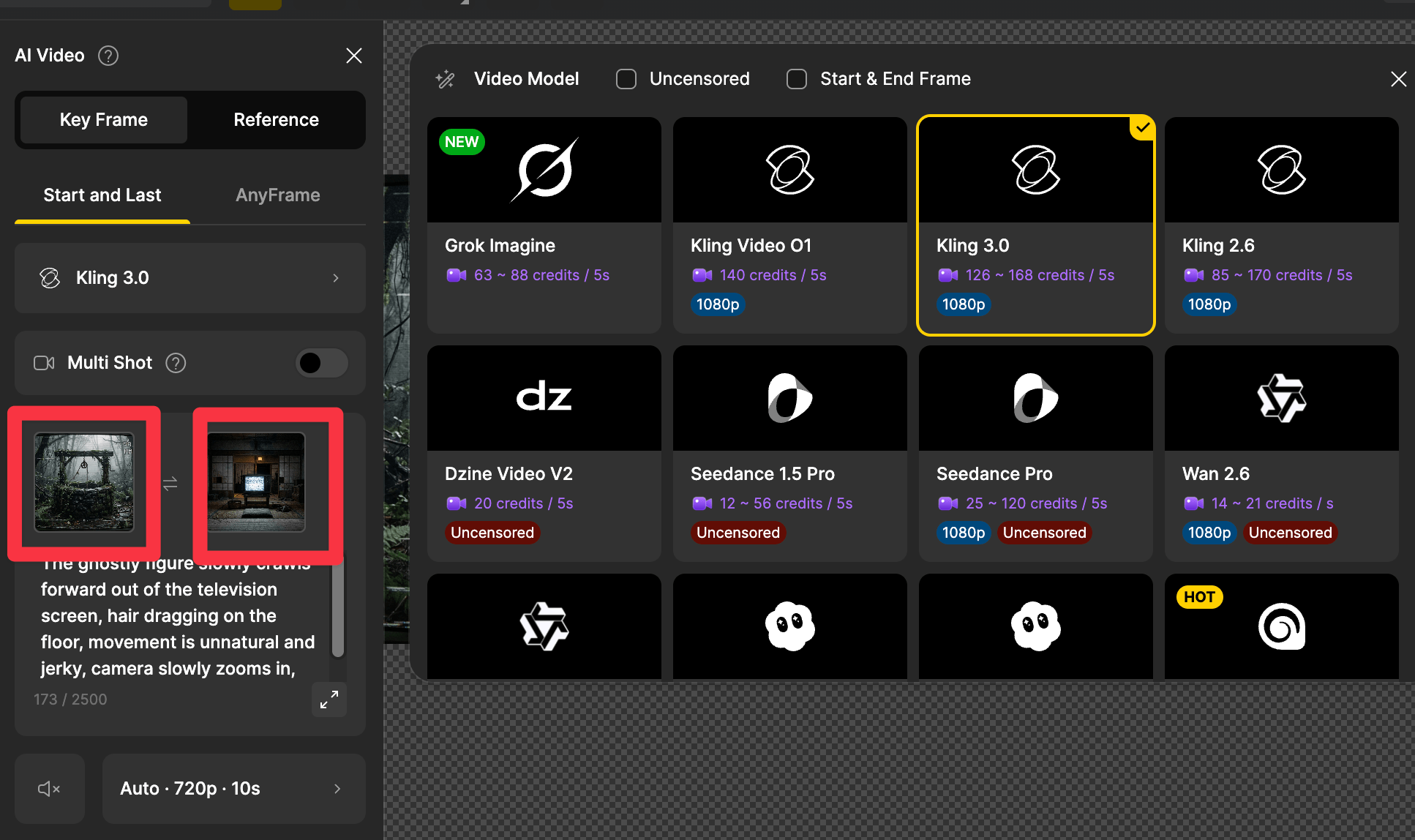The height and width of the screenshot is (840, 1415).
Task: Click the Multi Shot help icon
Action: (176, 363)
